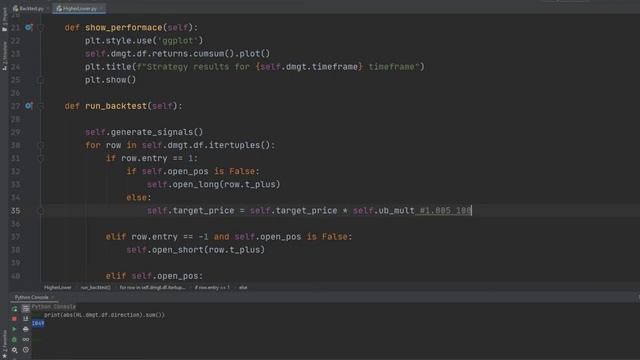Collapse run_backtest method fold on line 27
The image size is (640, 360).
pos(41,106)
